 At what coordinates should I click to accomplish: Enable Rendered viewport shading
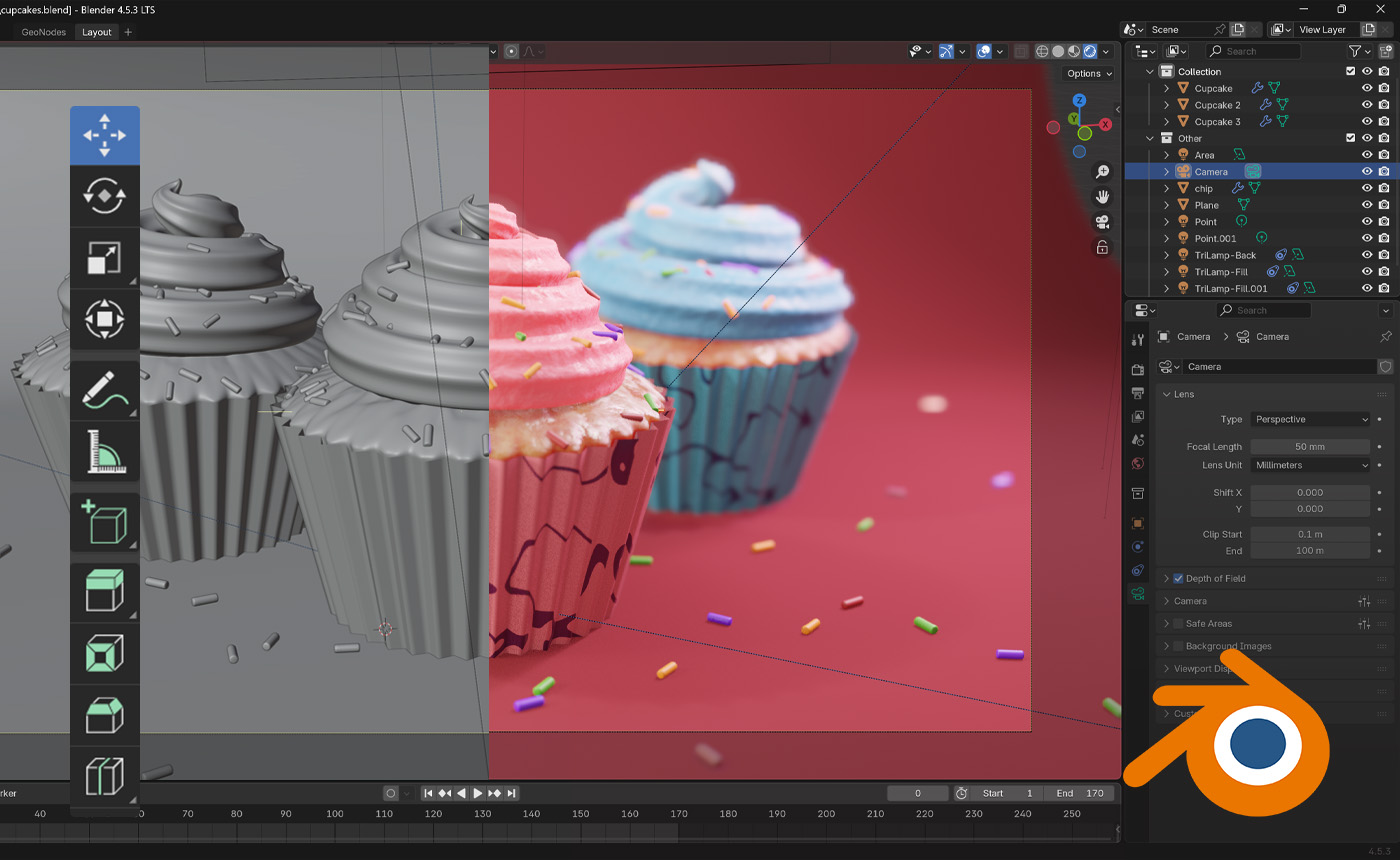(x=1092, y=51)
